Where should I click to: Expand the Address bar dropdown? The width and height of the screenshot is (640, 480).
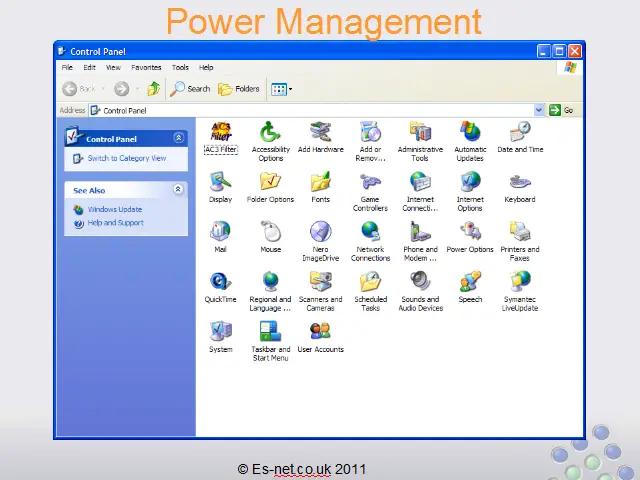[539, 110]
